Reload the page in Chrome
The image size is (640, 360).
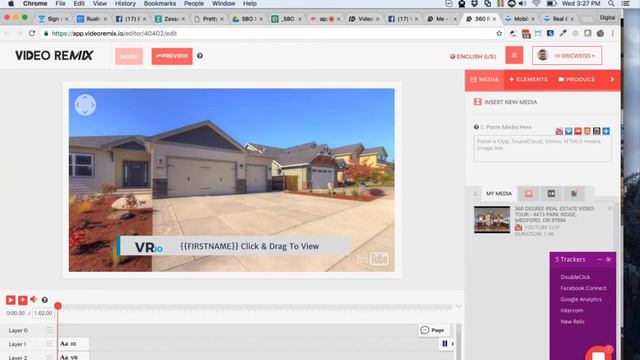(x=32, y=33)
